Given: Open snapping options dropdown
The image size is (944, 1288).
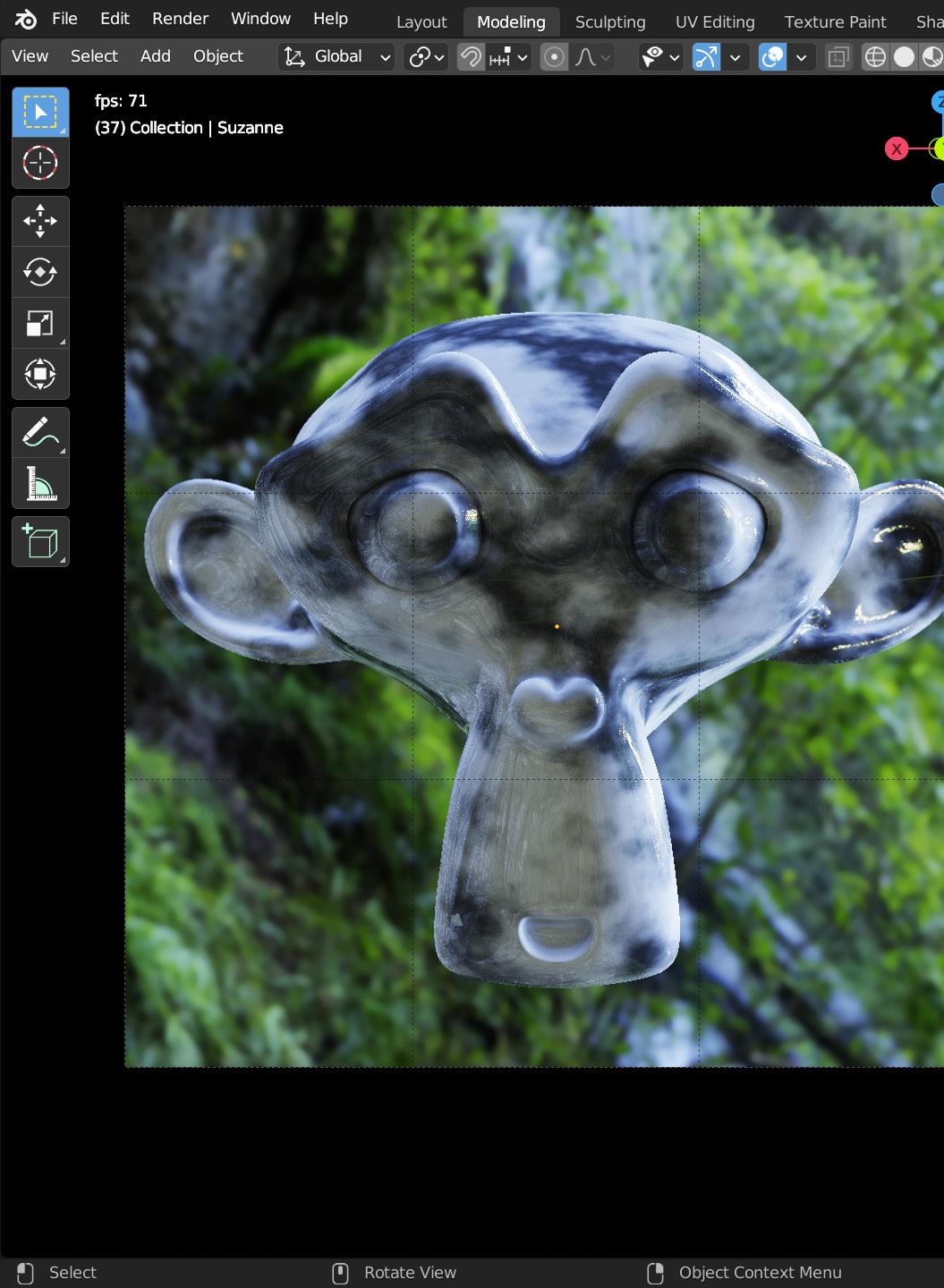Looking at the screenshot, I should [x=509, y=57].
